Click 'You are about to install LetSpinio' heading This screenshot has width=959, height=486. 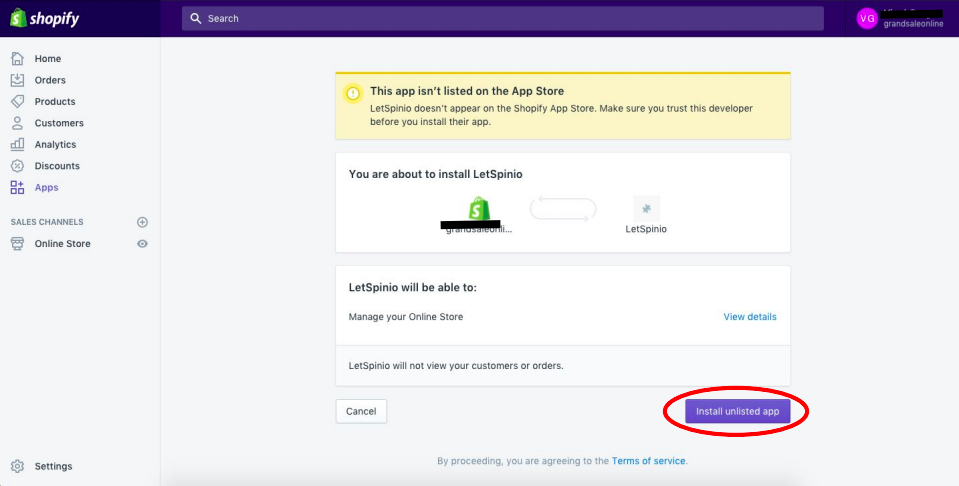[435, 174]
